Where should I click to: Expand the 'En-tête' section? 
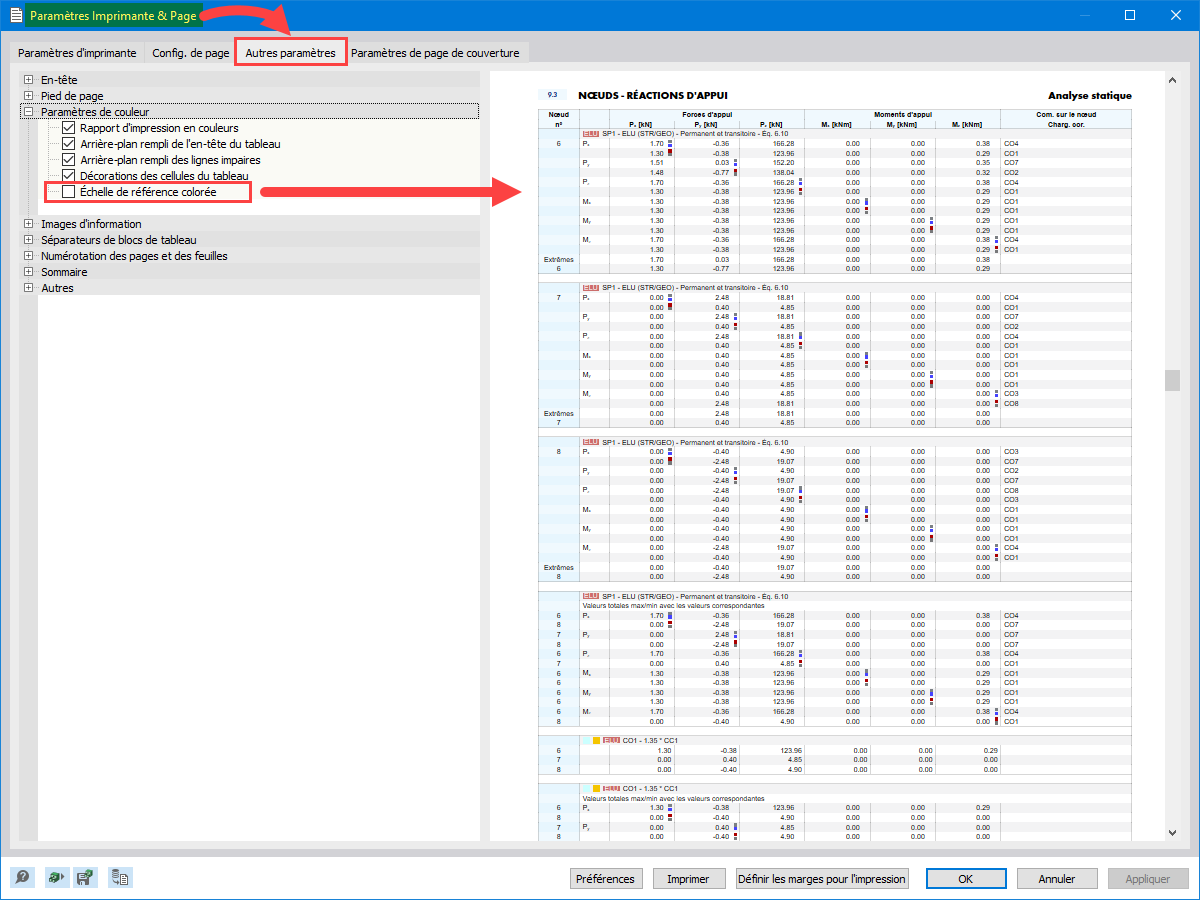click(29, 80)
